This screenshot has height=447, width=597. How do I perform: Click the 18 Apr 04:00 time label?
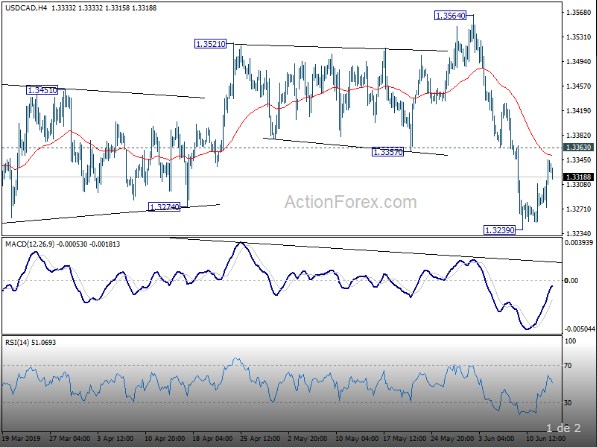coord(212,438)
